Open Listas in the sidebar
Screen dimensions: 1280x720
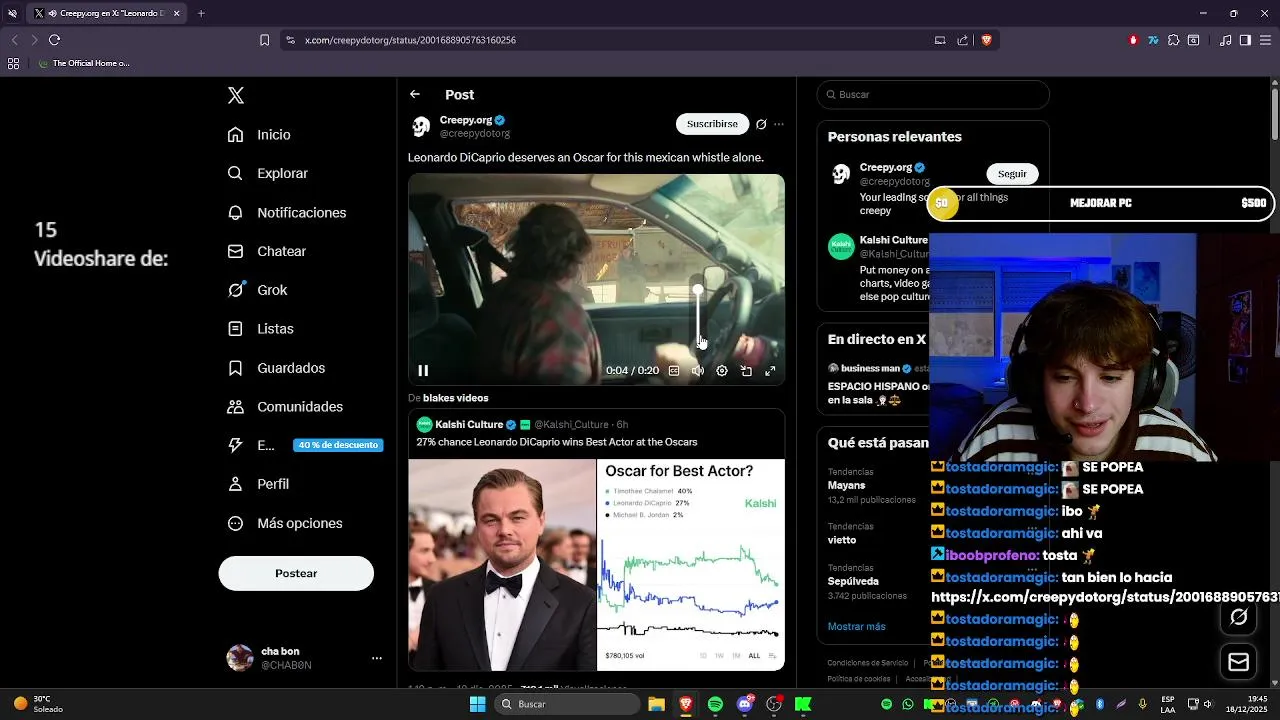coord(261,329)
